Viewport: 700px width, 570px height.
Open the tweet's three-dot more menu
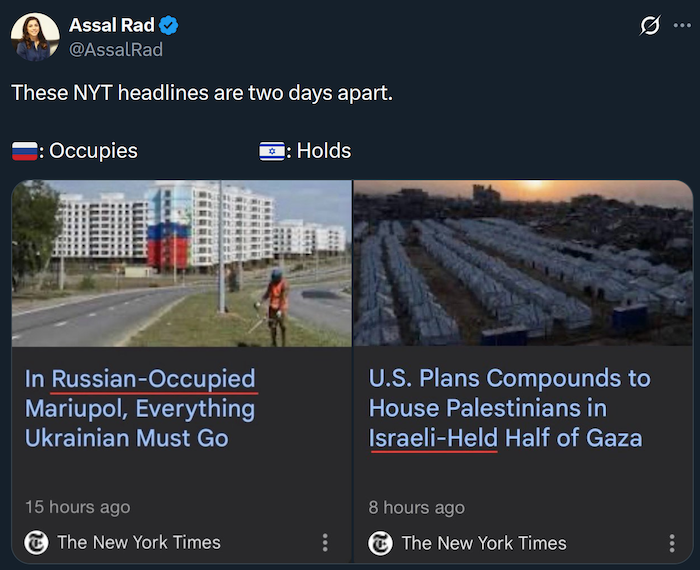683,26
